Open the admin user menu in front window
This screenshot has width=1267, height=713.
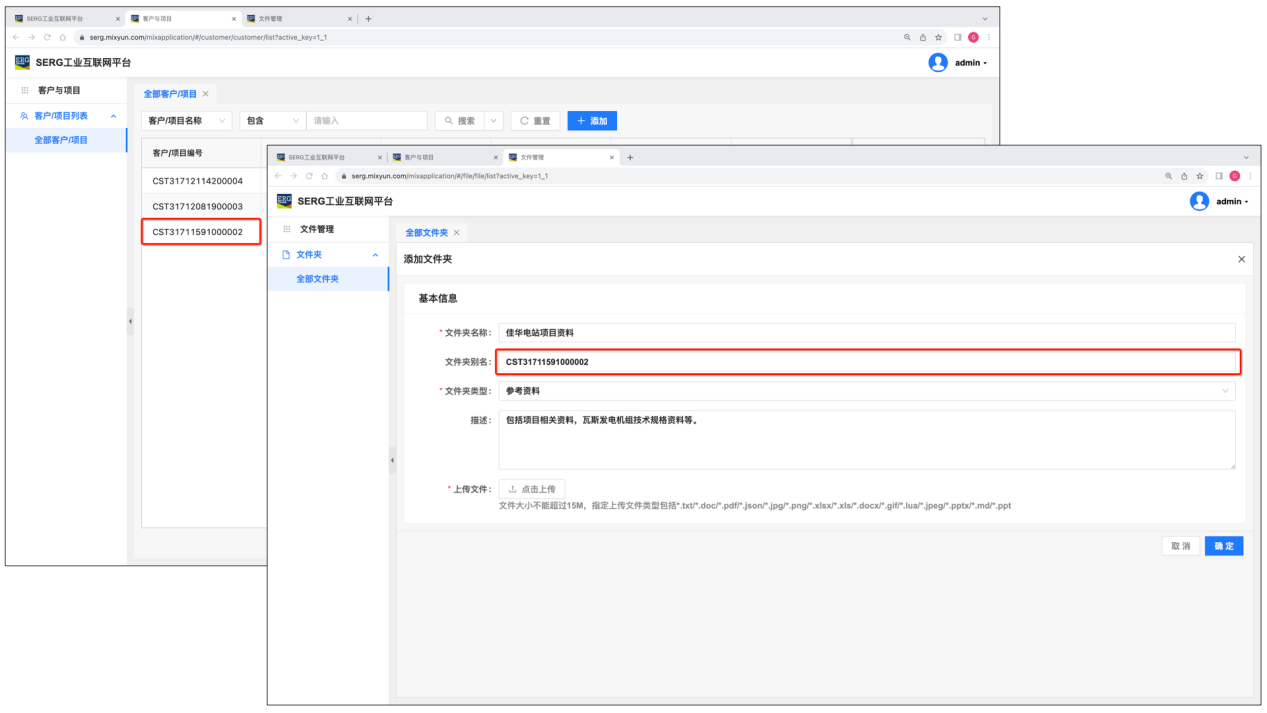(1228, 202)
